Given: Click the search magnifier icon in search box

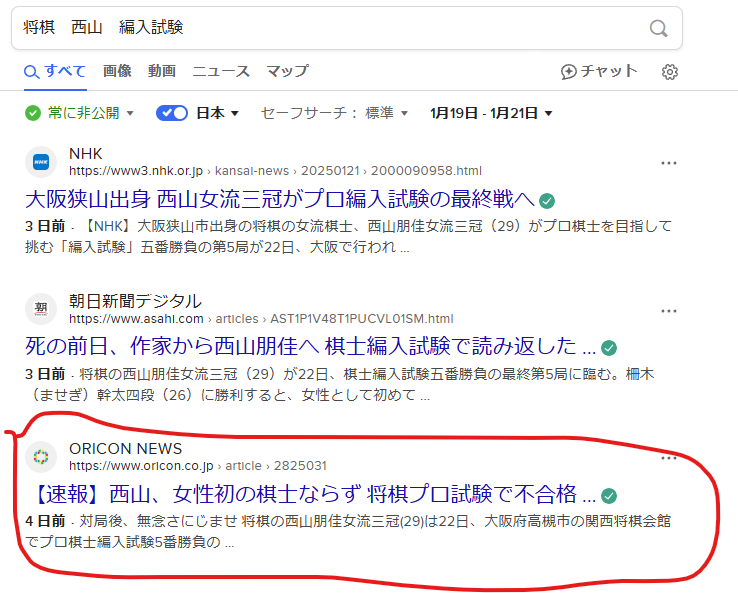Looking at the screenshot, I should [x=658, y=28].
